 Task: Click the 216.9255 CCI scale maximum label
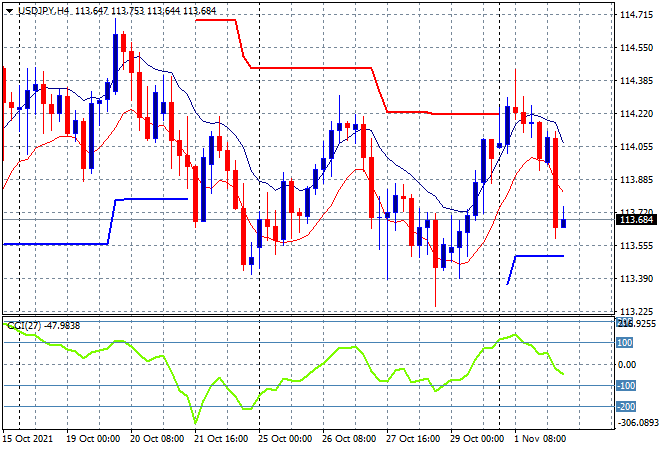tap(636, 323)
